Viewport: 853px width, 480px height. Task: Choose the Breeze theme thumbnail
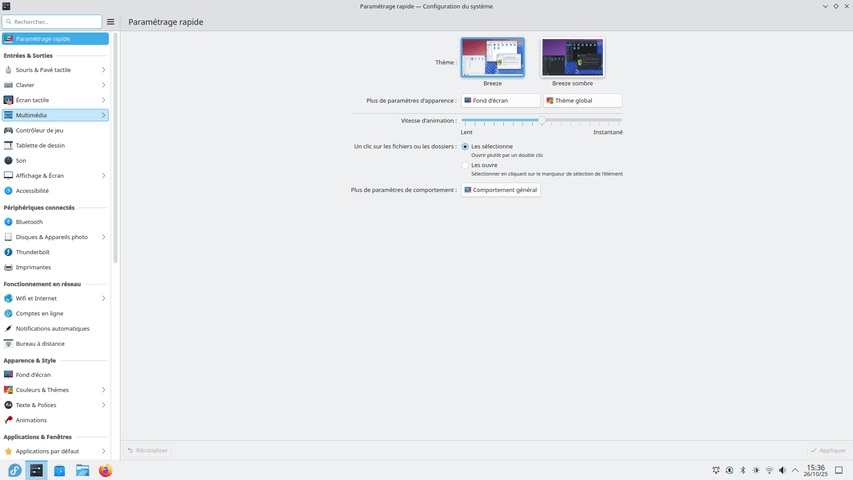point(493,57)
